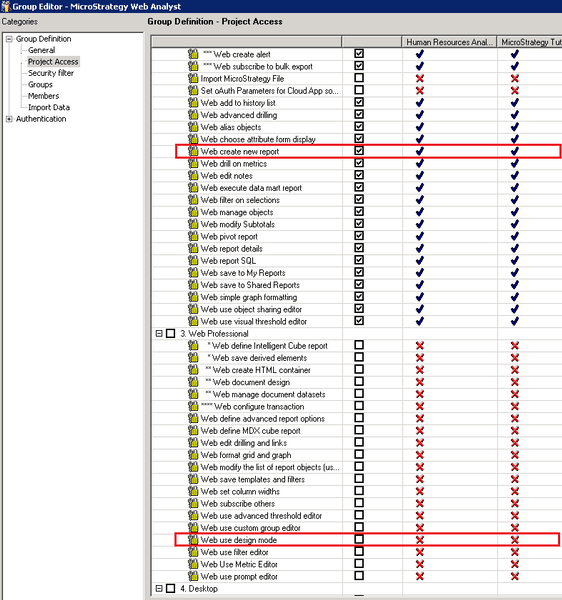The image size is (562, 600).
Task: Click the privilege icon beside Web use design mode
Action: 193,540
